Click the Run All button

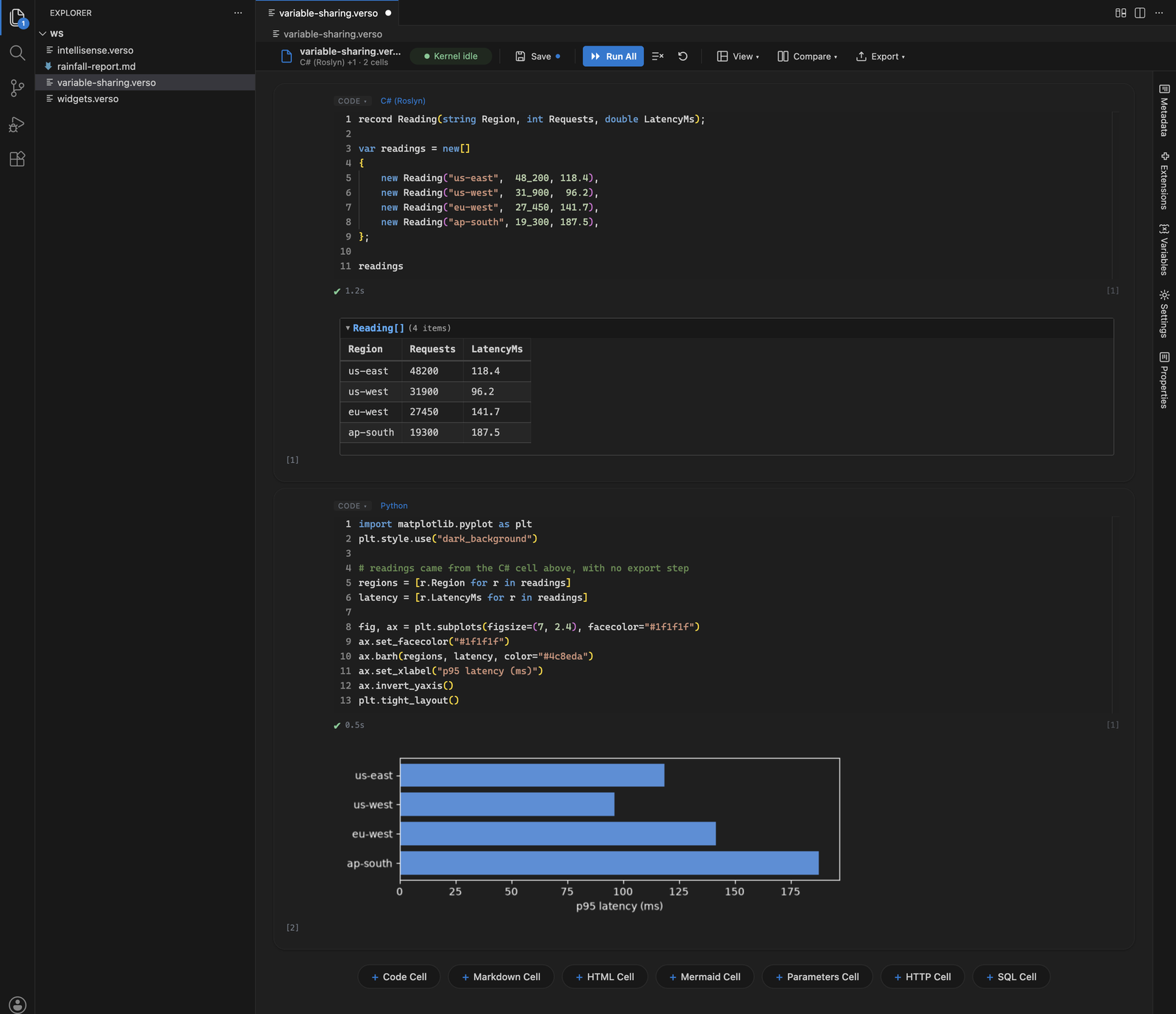click(613, 57)
